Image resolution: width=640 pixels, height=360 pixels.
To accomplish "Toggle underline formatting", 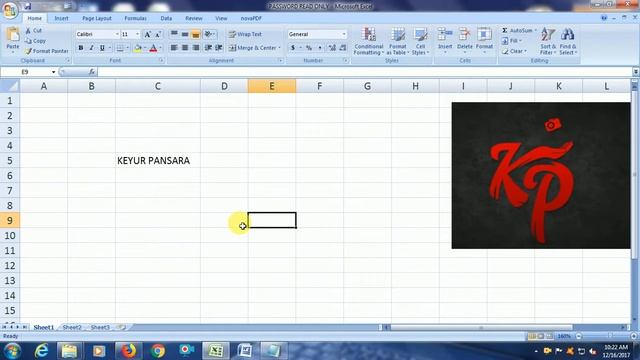I will pos(102,48).
